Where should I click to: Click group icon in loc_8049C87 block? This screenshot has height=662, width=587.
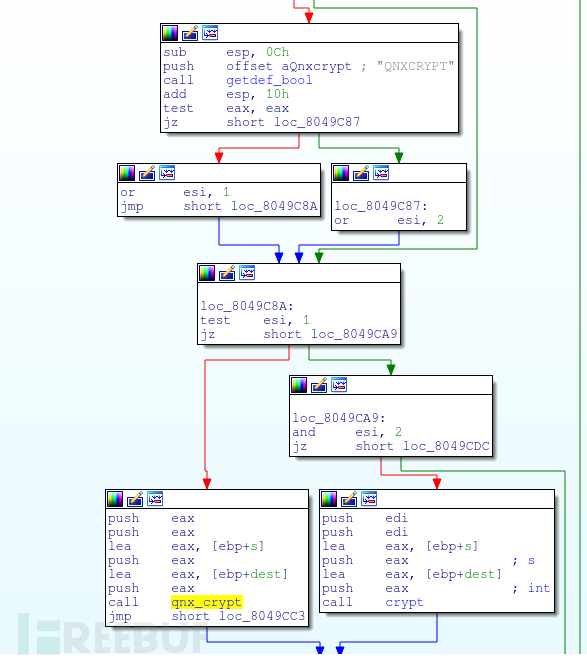(x=381, y=173)
